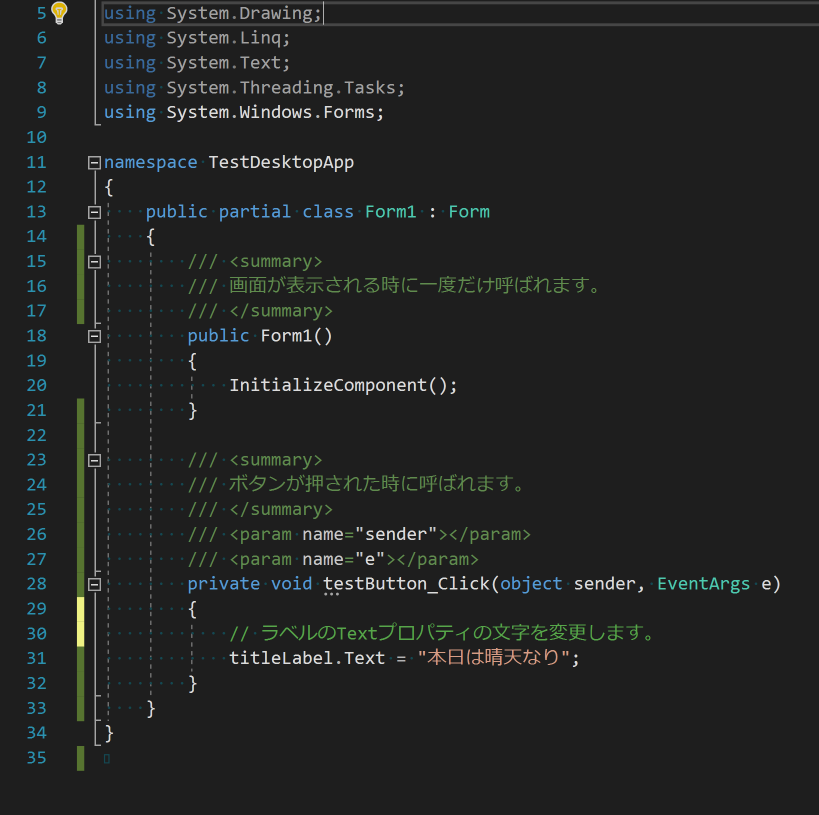Screen dimensions: 819x815
Task: Click 'System.Threading.Tasks' on line 8
Action: [x=280, y=88]
